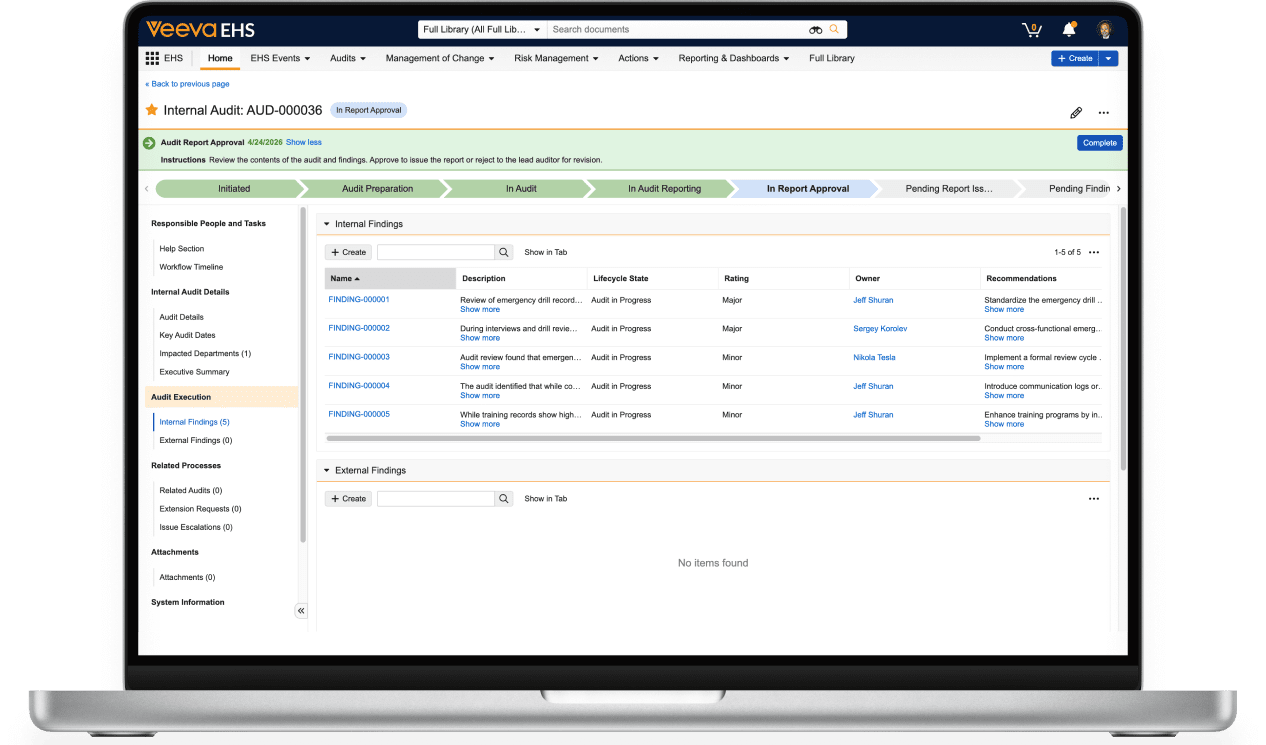This screenshot has width=1266, height=745.
Task: Select Extension Requests (0) in sidebar
Action: click(x=200, y=509)
